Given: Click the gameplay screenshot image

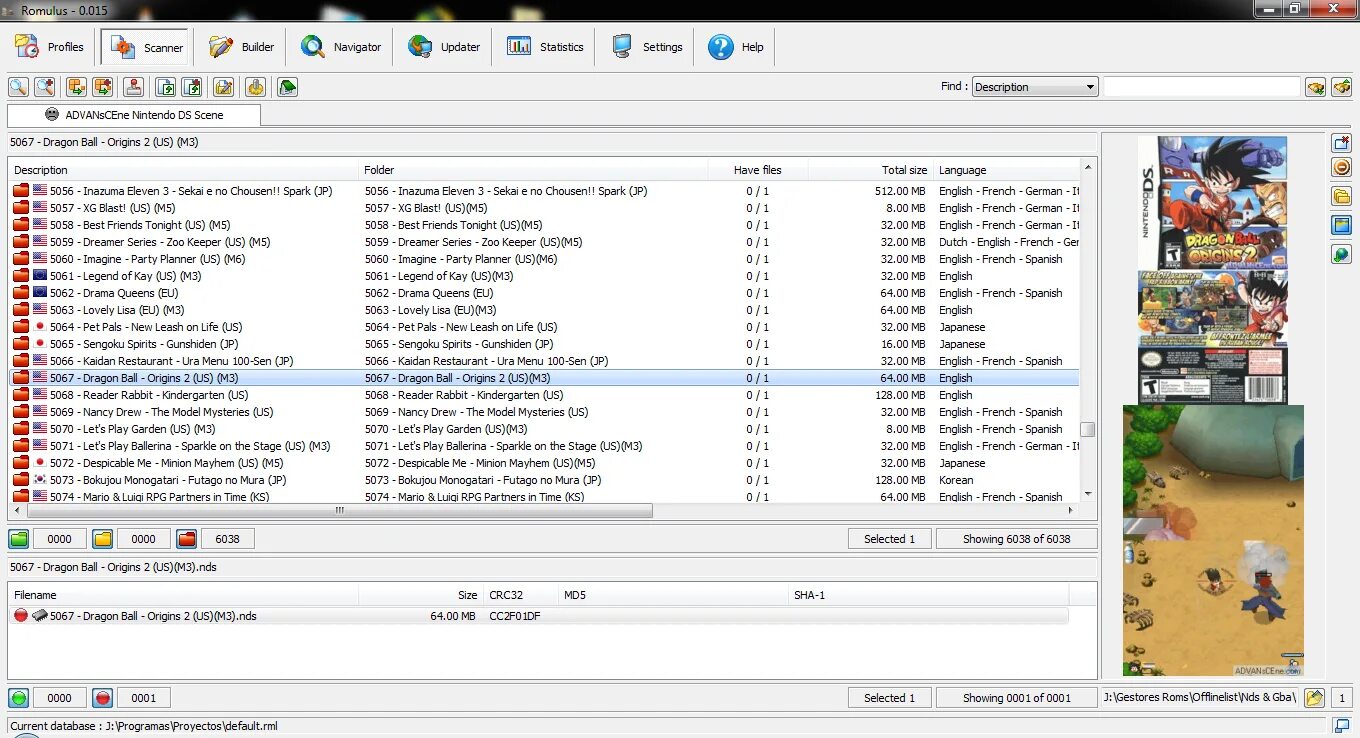Looking at the screenshot, I should tap(1213, 541).
